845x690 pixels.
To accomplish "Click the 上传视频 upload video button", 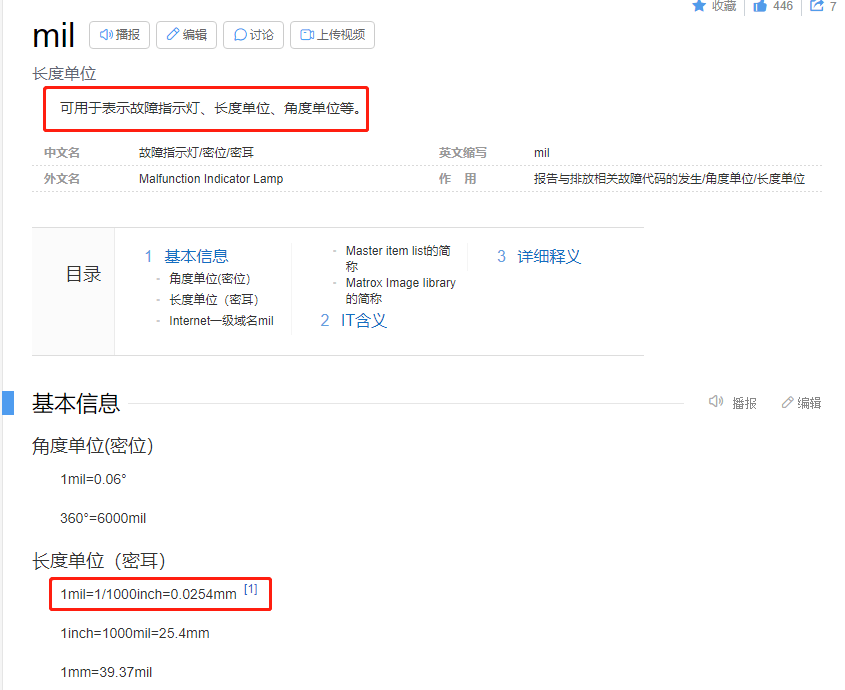I will 332,35.
